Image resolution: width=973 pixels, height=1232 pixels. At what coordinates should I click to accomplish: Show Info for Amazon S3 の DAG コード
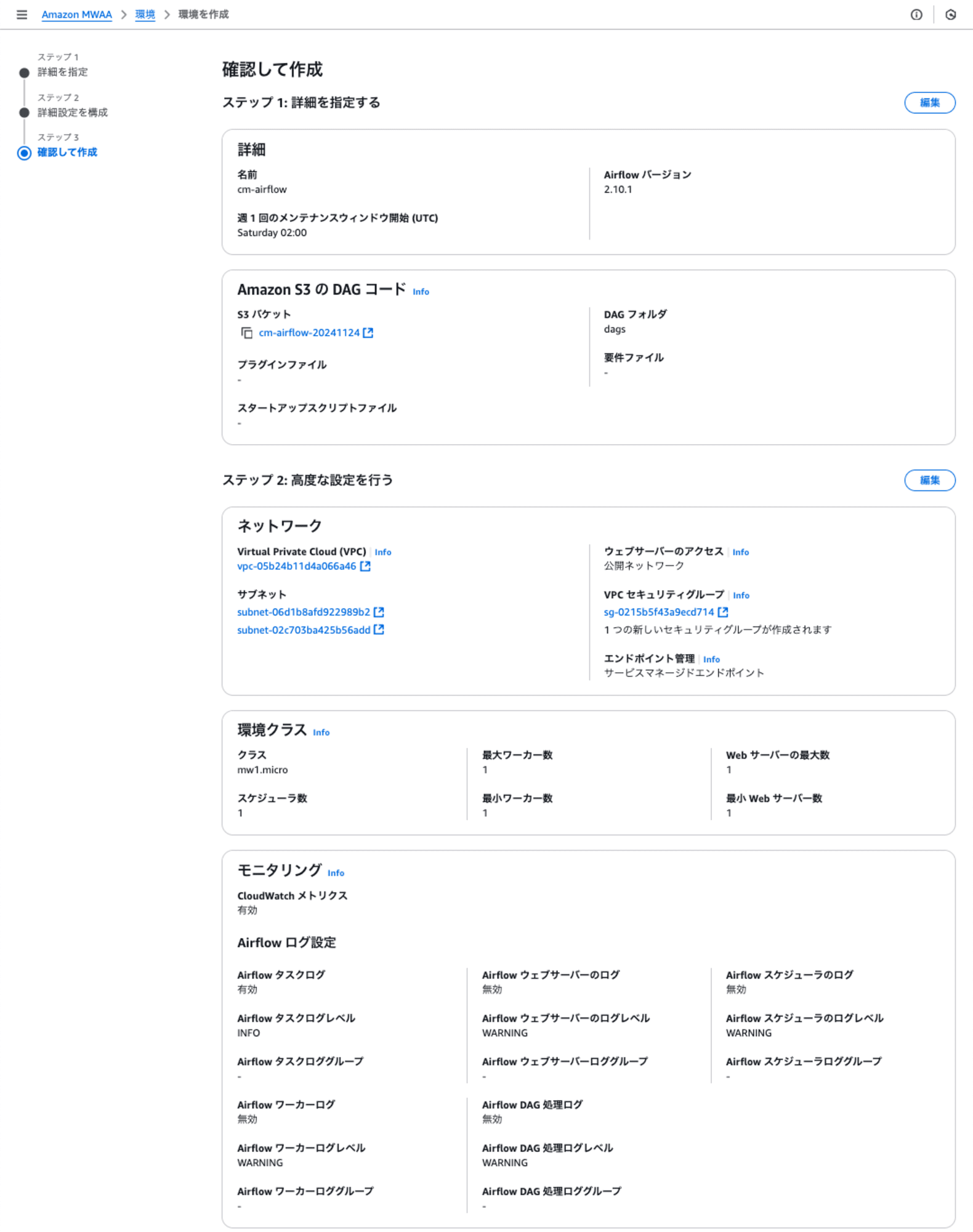point(421,291)
